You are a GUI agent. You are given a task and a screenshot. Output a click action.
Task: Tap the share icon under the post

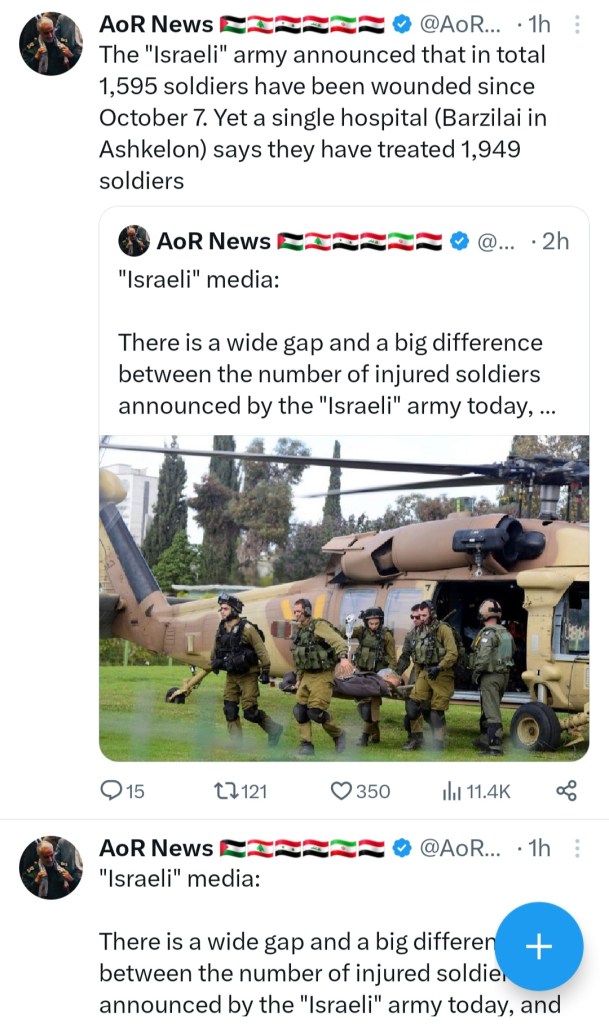[566, 790]
